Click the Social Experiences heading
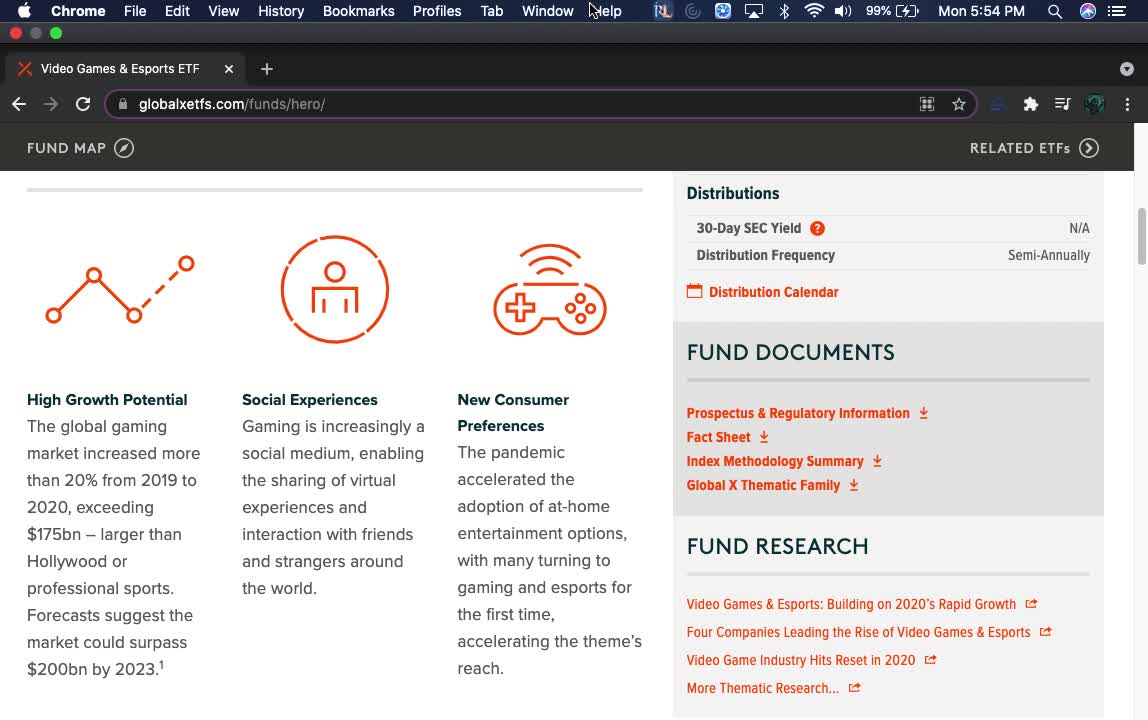Screen dimensions: 1148x720 (x=310, y=400)
